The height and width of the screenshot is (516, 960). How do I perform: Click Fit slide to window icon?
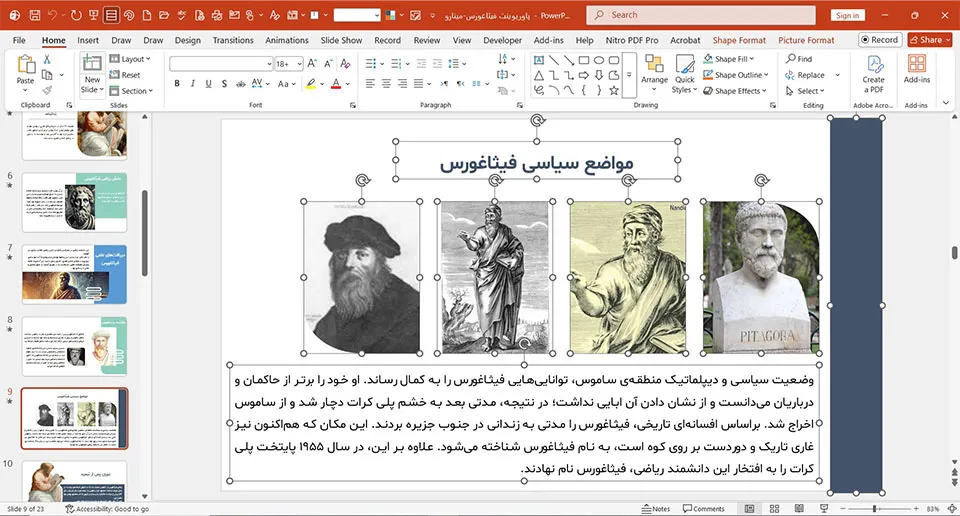pyautogui.click(x=952, y=509)
